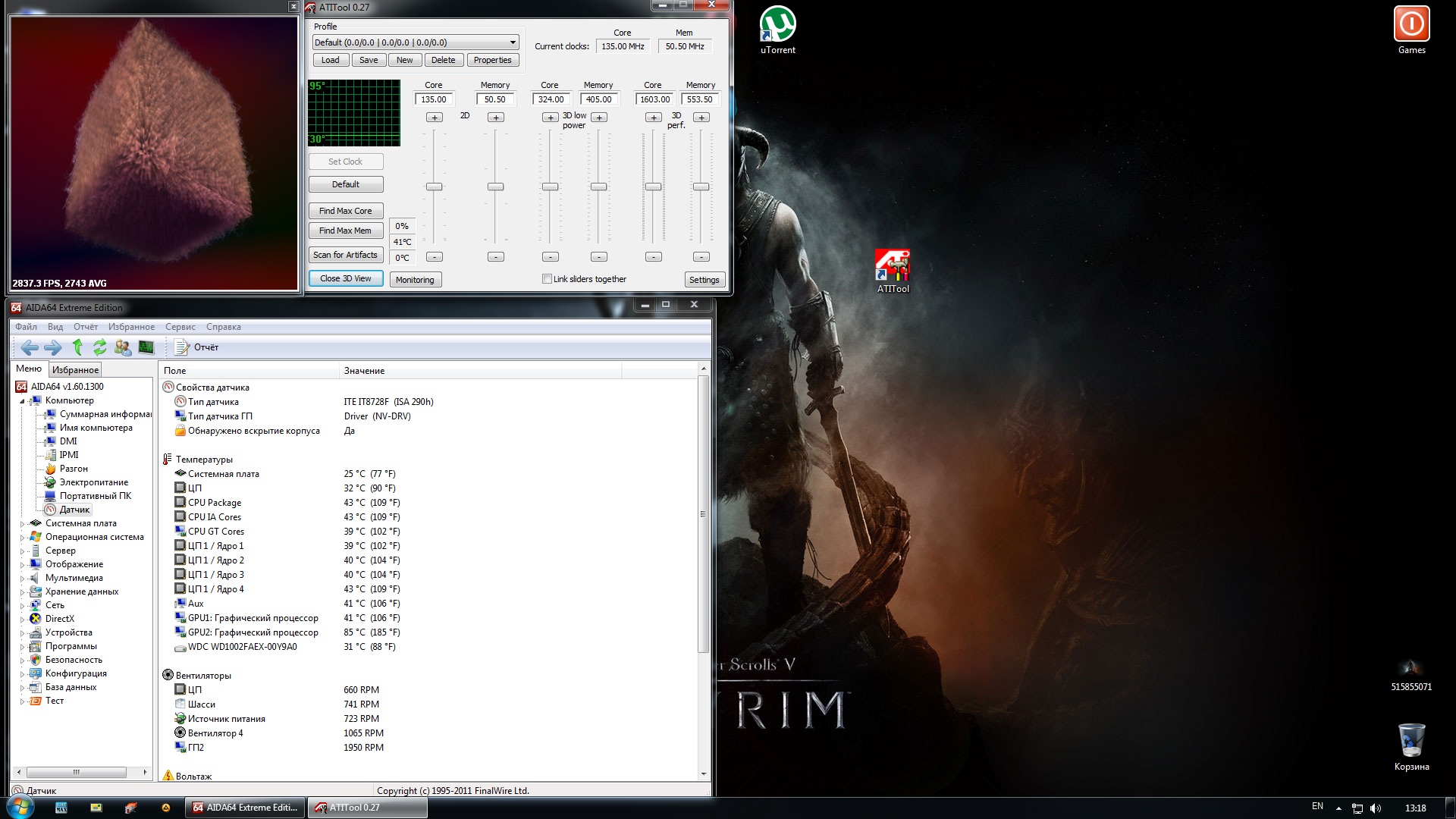Open ATITool Settings button
The height and width of the screenshot is (819, 1456).
(x=704, y=280)
